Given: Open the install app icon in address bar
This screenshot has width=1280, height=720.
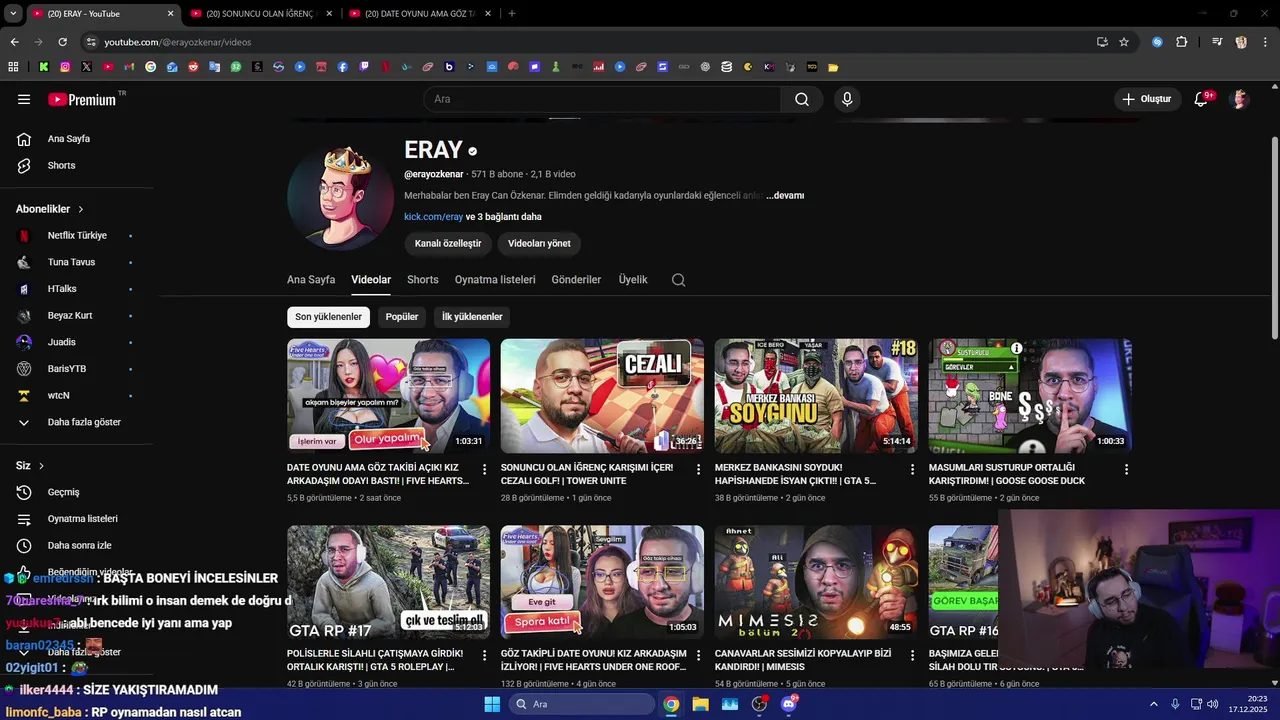Looking at the screenshot, I should [1102, 42].
